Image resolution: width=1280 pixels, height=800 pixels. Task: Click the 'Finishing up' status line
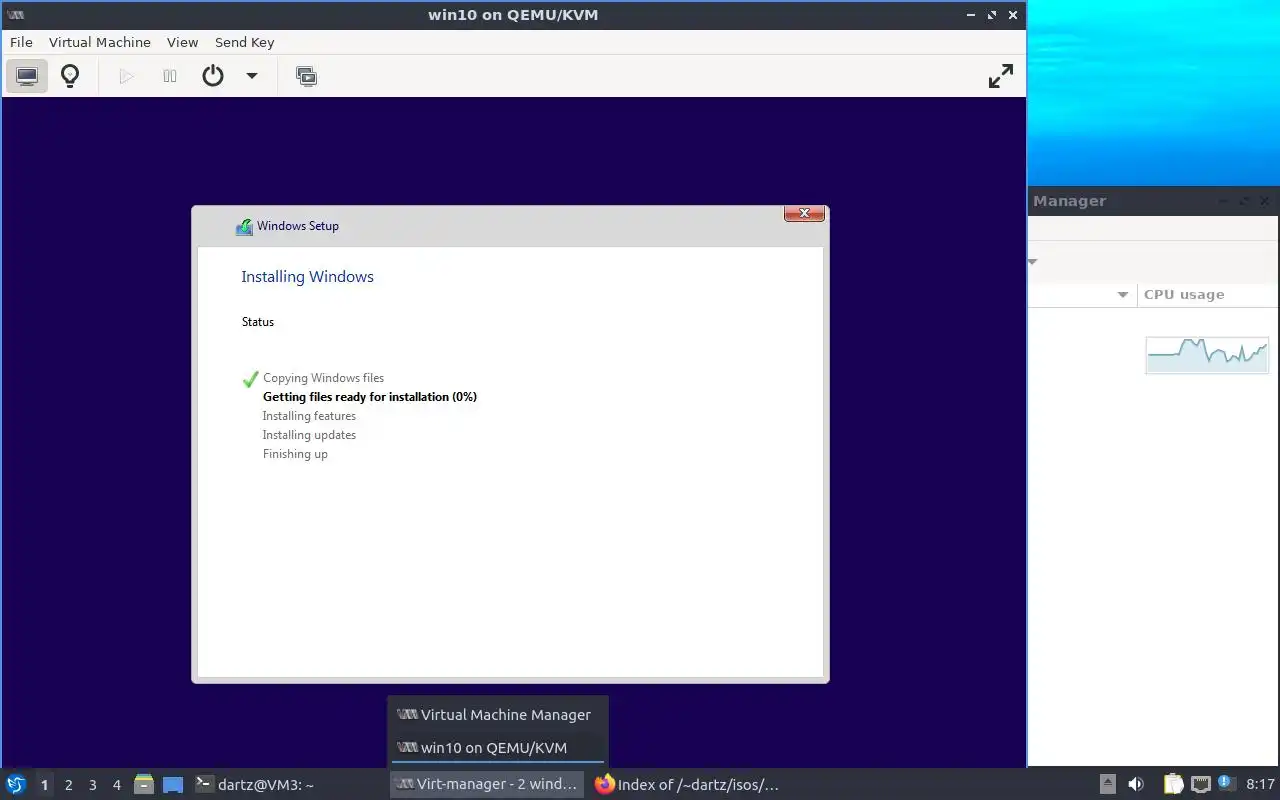point(295,454)
